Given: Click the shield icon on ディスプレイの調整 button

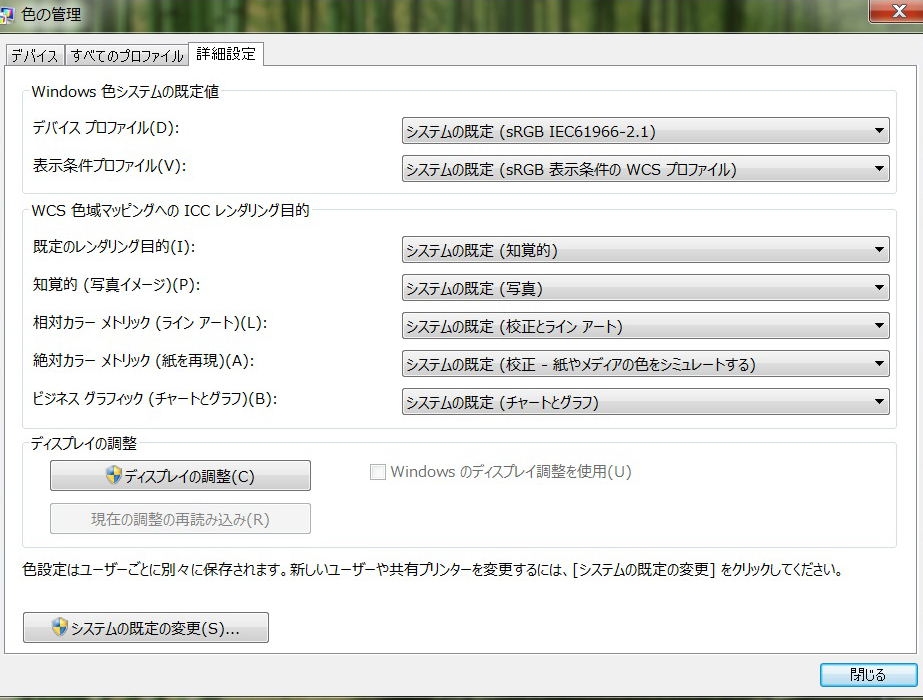Looking at the screenshot, I should pos(114,475).
